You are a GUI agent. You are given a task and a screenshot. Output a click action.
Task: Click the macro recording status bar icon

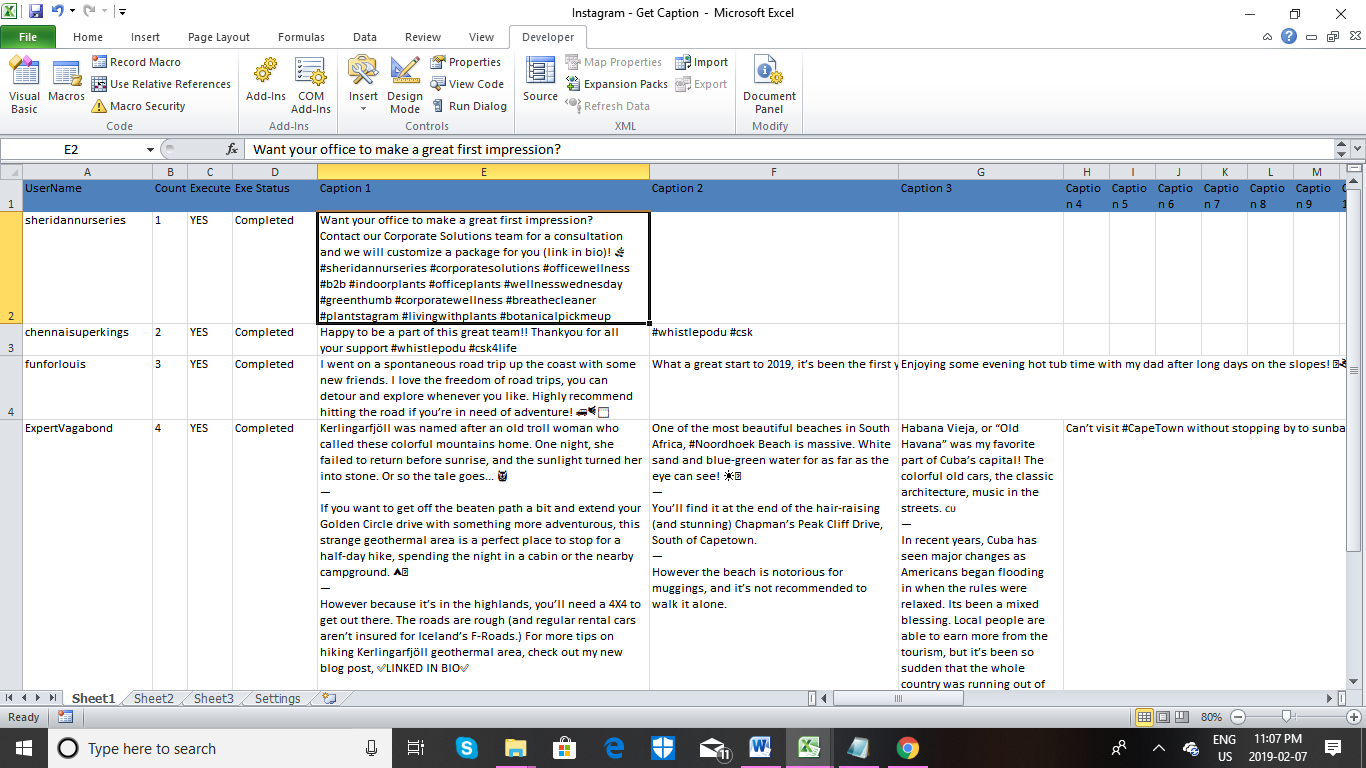click(65, 717)
